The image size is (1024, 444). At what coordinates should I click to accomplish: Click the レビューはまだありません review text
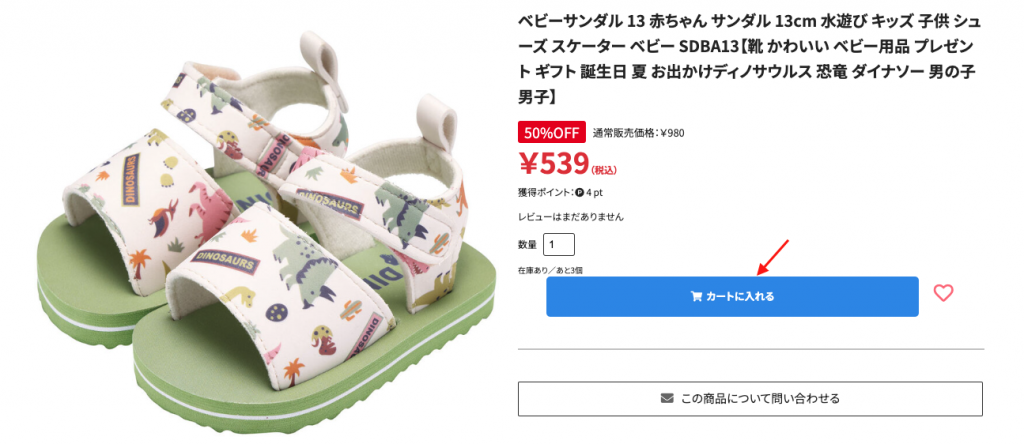570,217
